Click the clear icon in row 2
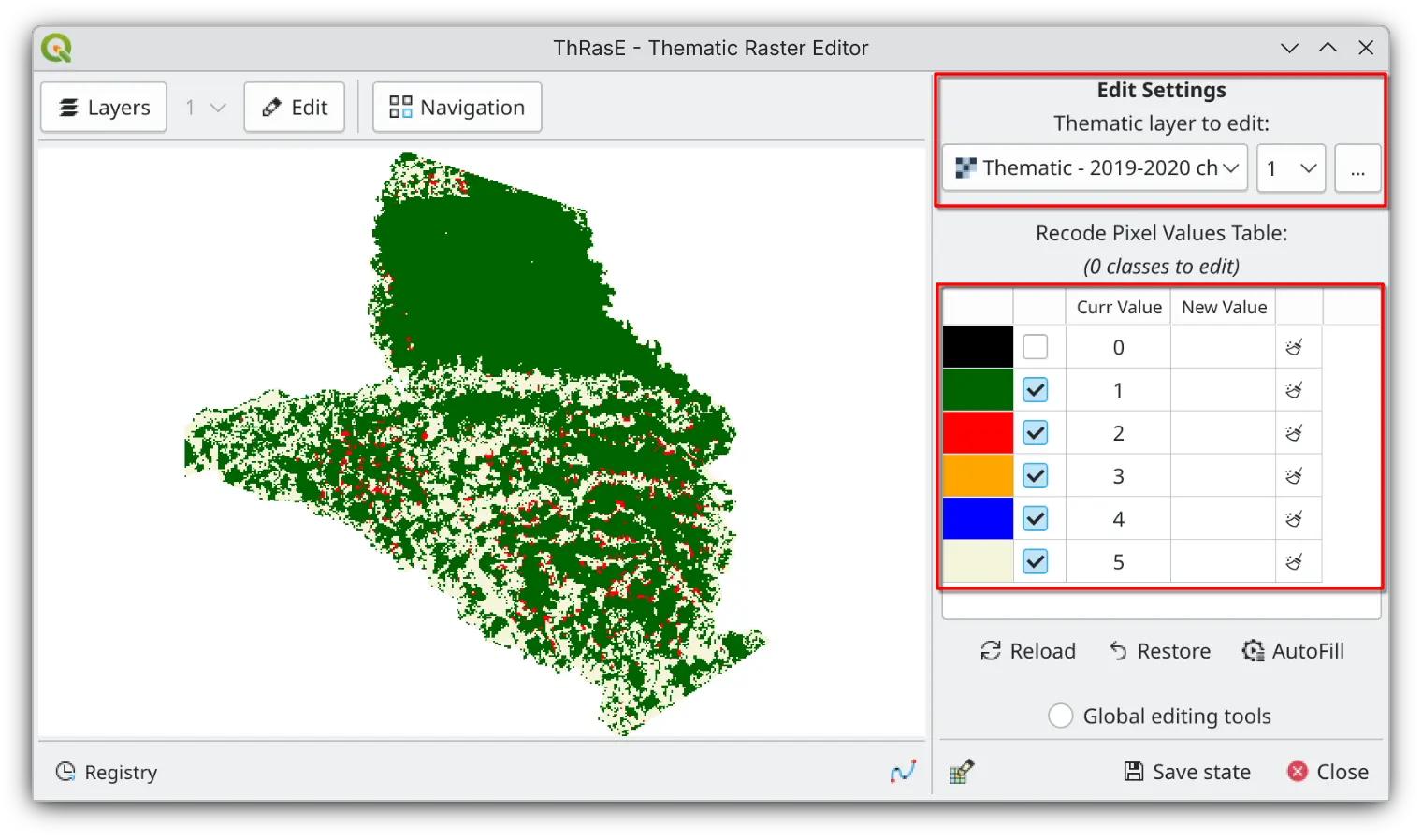The height and width of the screenshot is (840, 1422). 1294,434
